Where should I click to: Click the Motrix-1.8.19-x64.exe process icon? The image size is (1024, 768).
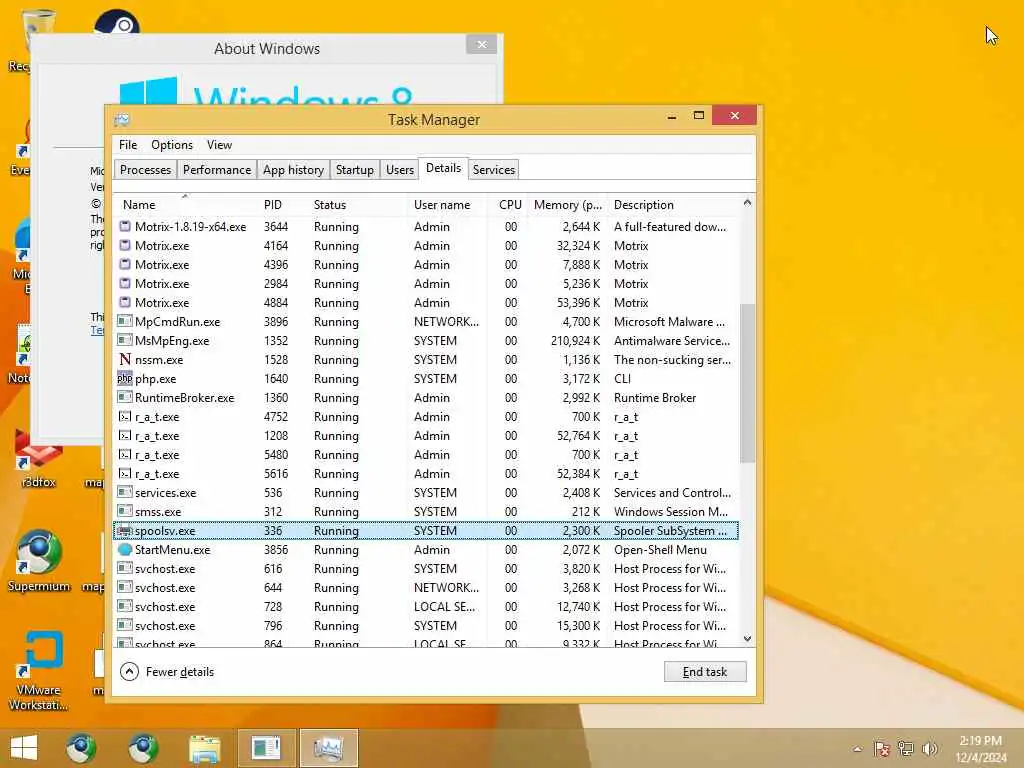pos(125,227)
